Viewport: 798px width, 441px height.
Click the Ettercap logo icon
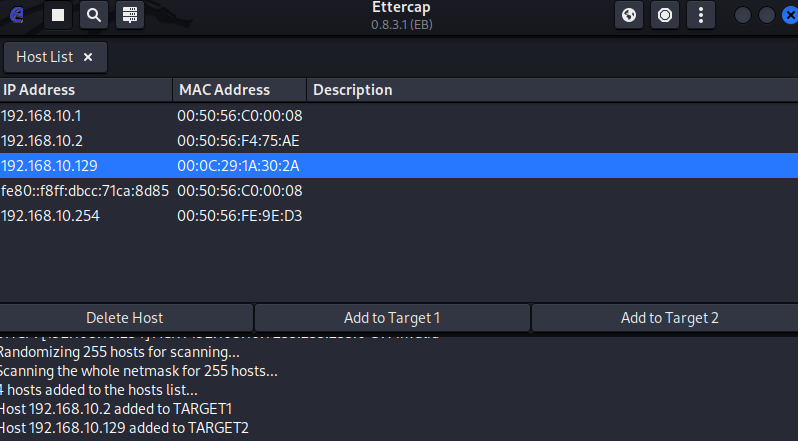17,15
